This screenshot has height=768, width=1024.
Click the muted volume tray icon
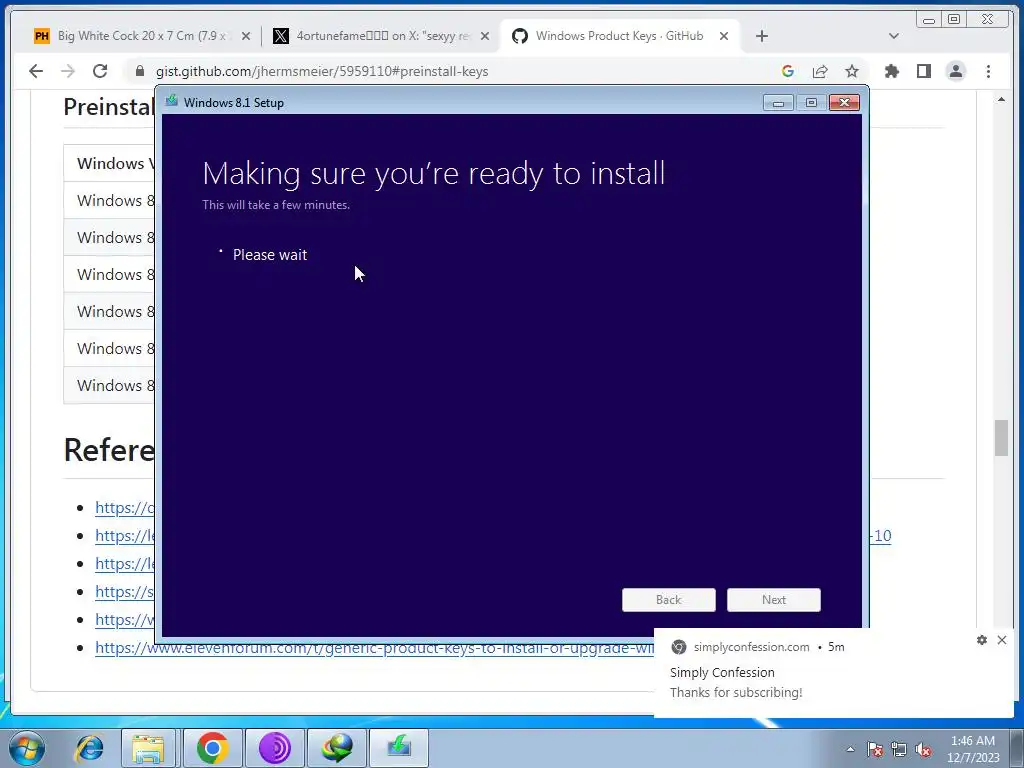pyautogui.click(x=923, y=749)
